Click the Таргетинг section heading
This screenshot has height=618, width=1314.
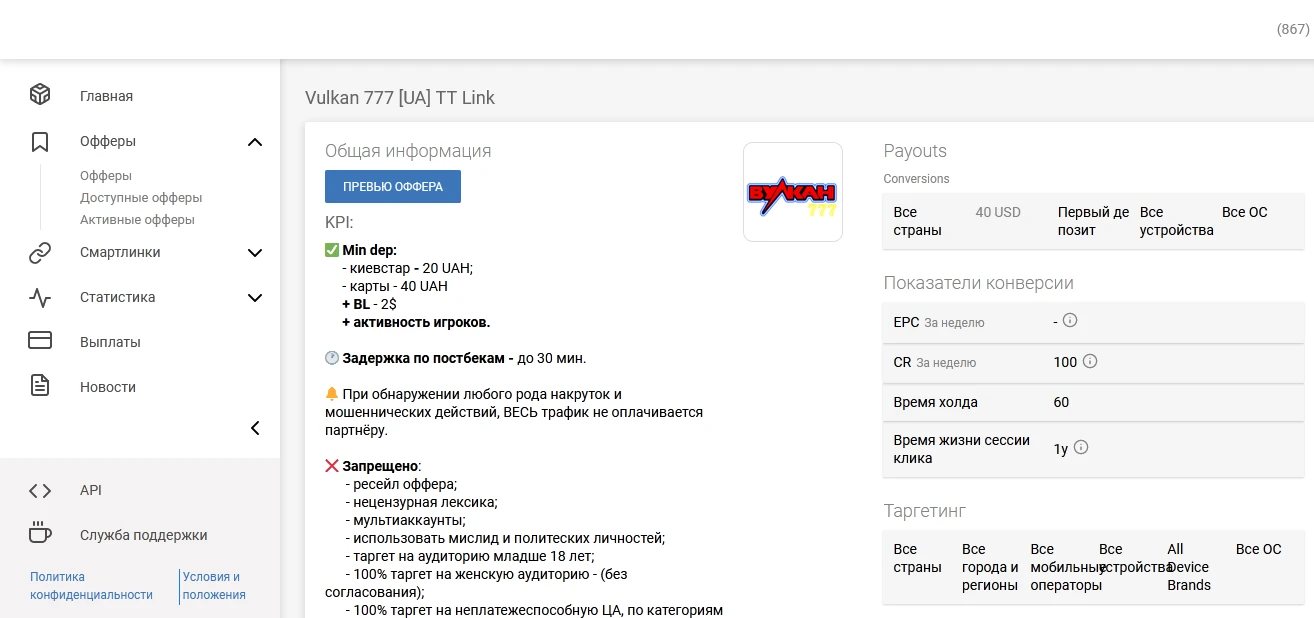tap(925, 511)
